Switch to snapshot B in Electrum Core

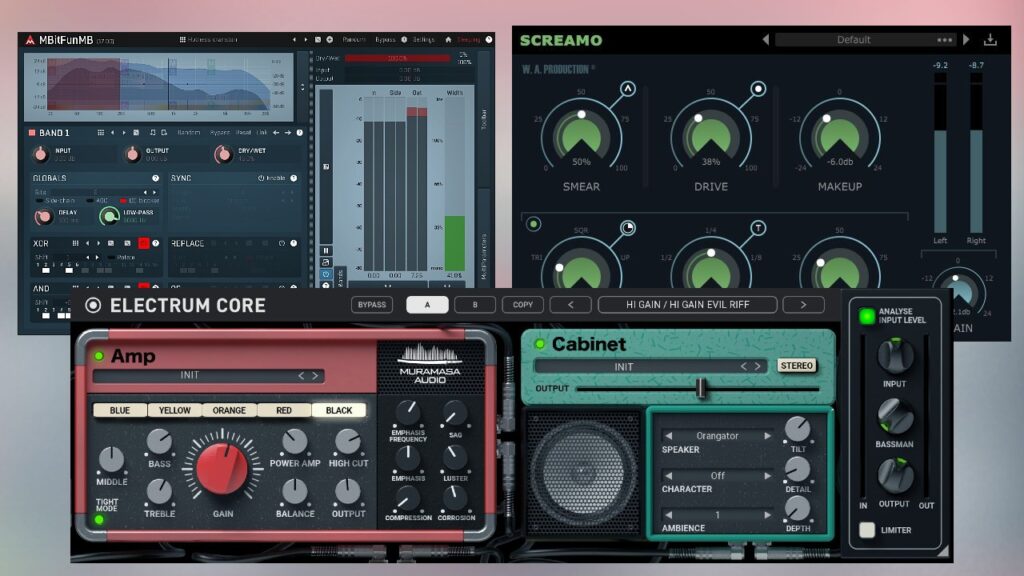pos(475,305)
